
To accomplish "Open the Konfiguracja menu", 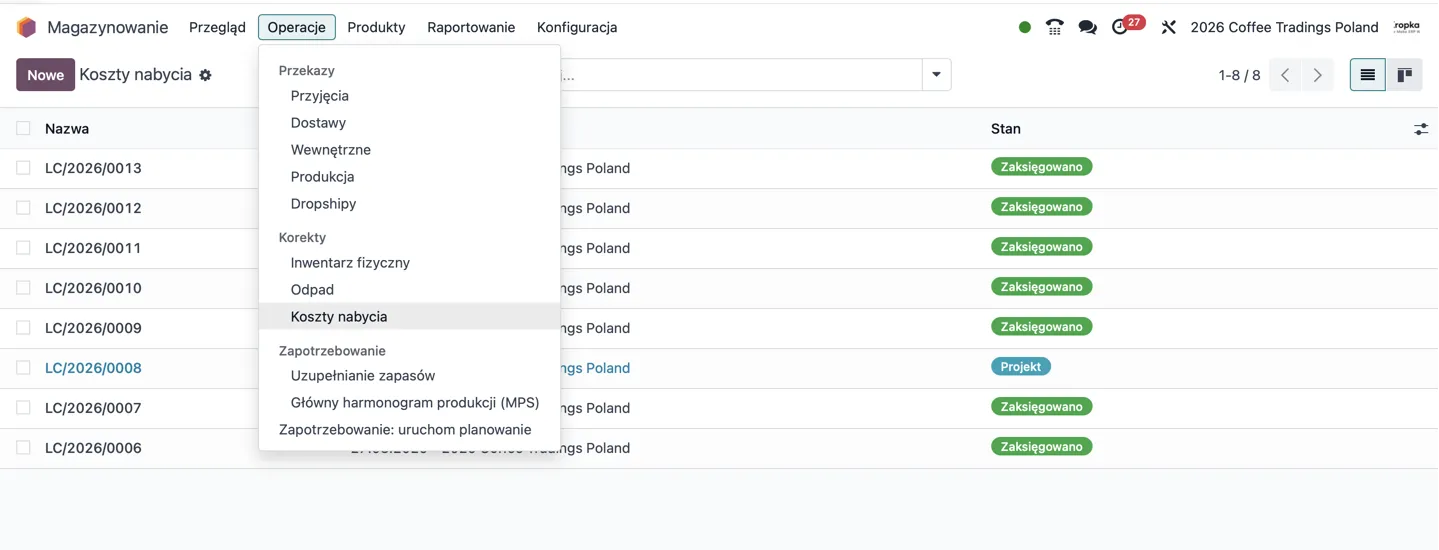I will click(x=577, y=27).
